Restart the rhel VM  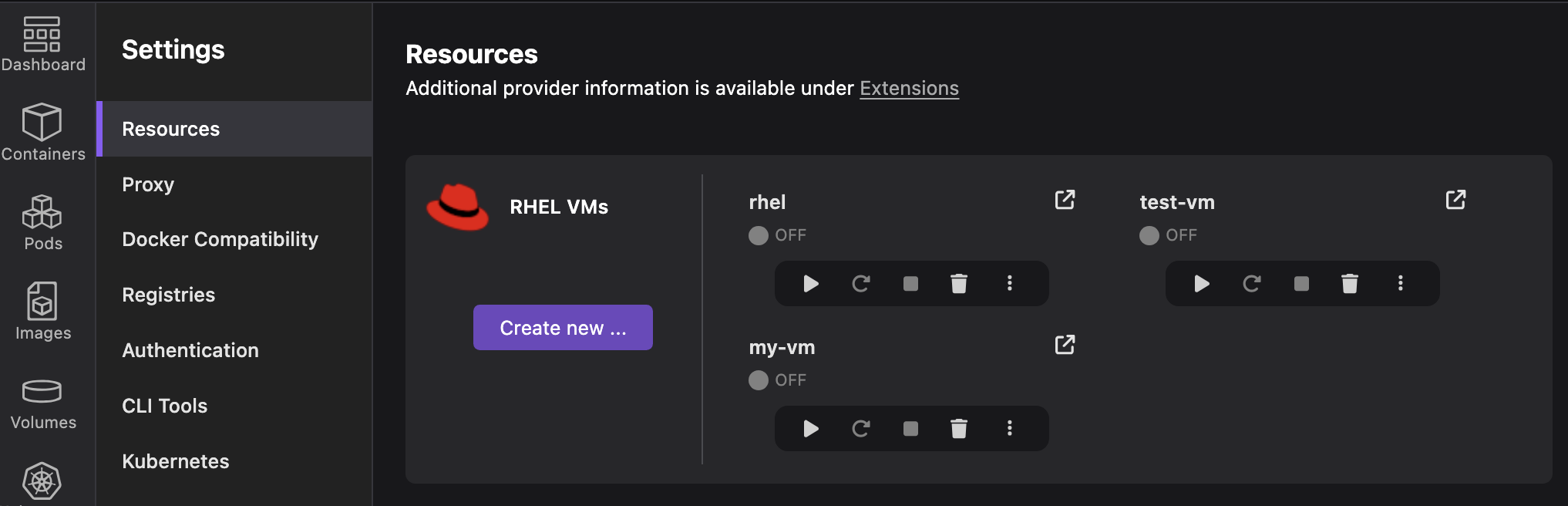(x=861, y=284)
